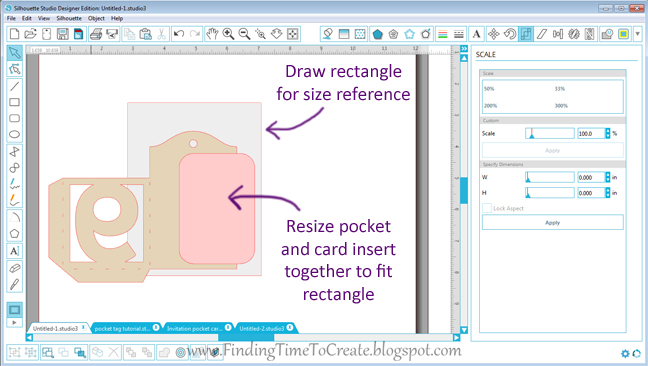Pick the Draw an Arc tool
Viewport: 648px width, 366px height.
(14, 217)
